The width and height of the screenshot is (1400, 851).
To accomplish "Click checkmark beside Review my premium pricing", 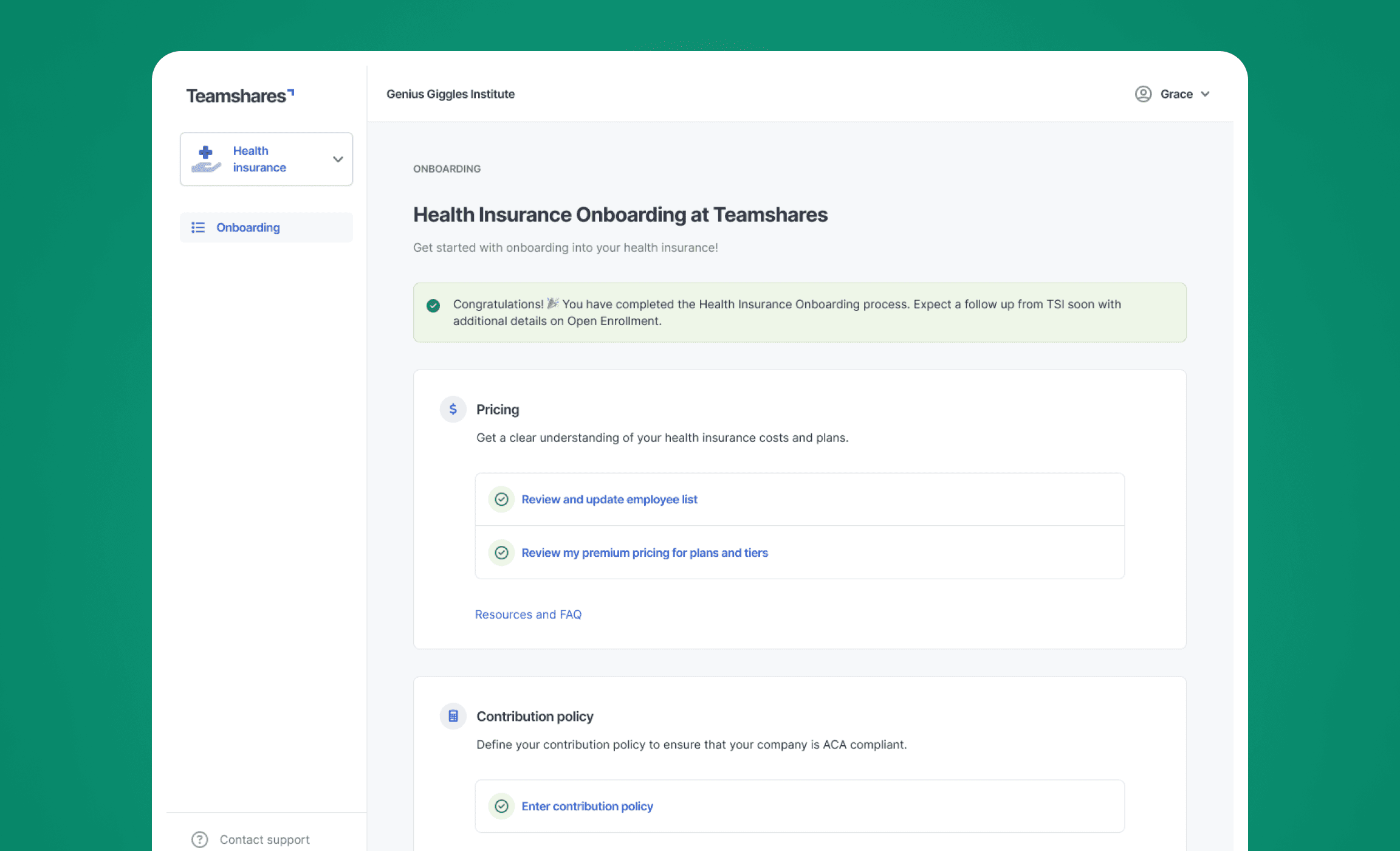I will (x=501, y=553).
